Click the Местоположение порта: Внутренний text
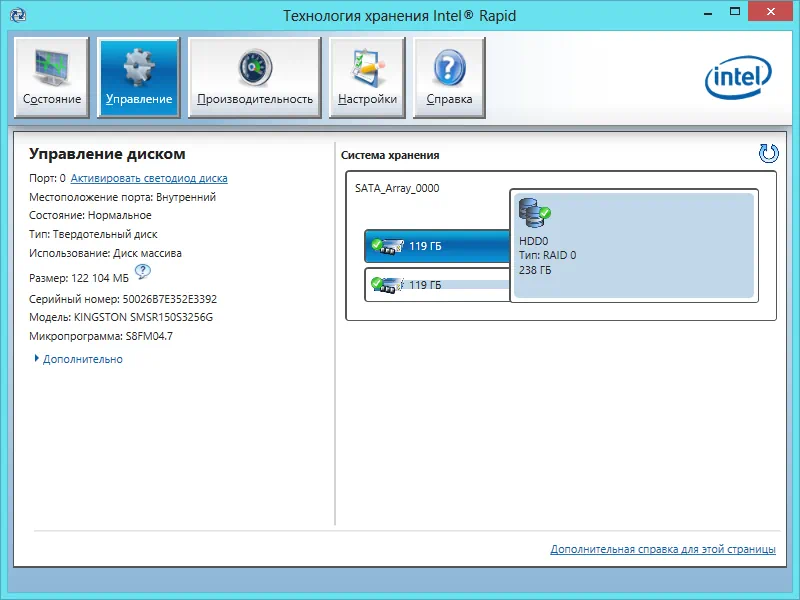800x600 pixels. click(x=122, y=197)
